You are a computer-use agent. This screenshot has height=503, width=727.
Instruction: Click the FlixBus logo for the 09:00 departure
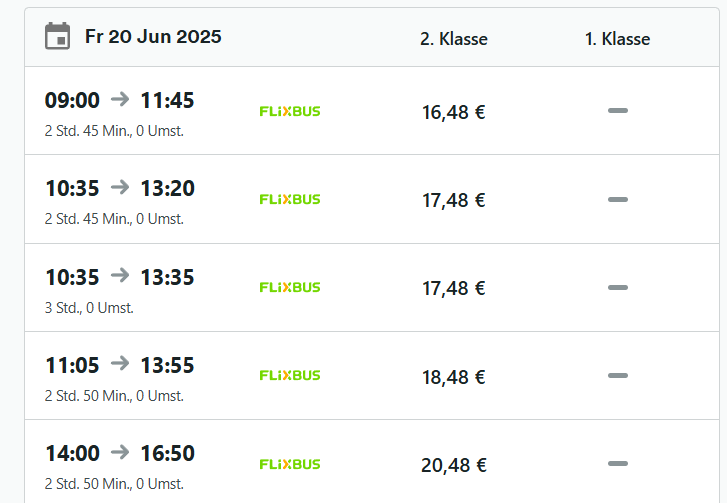[290, 111]
